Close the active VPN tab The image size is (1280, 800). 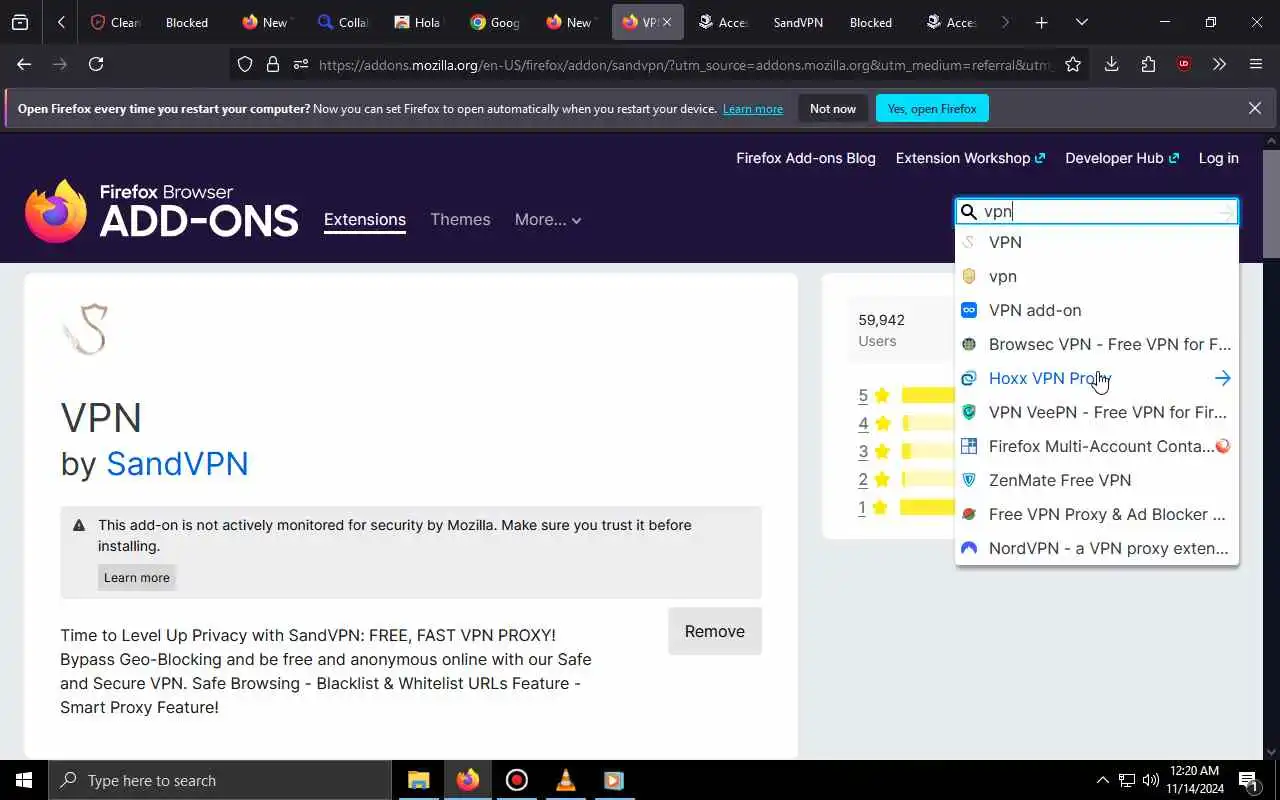[667, 22]
